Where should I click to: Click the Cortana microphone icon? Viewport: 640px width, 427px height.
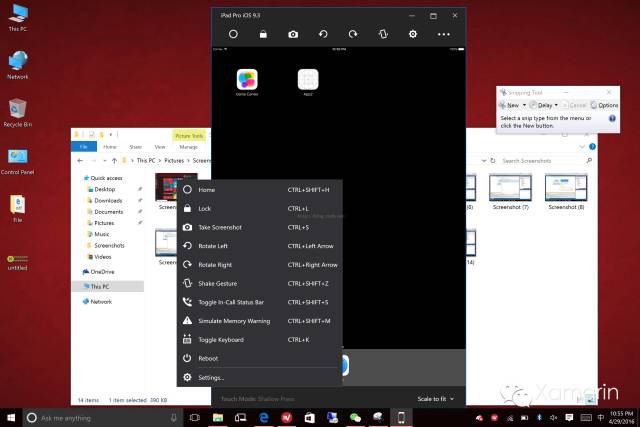point(173,418)
